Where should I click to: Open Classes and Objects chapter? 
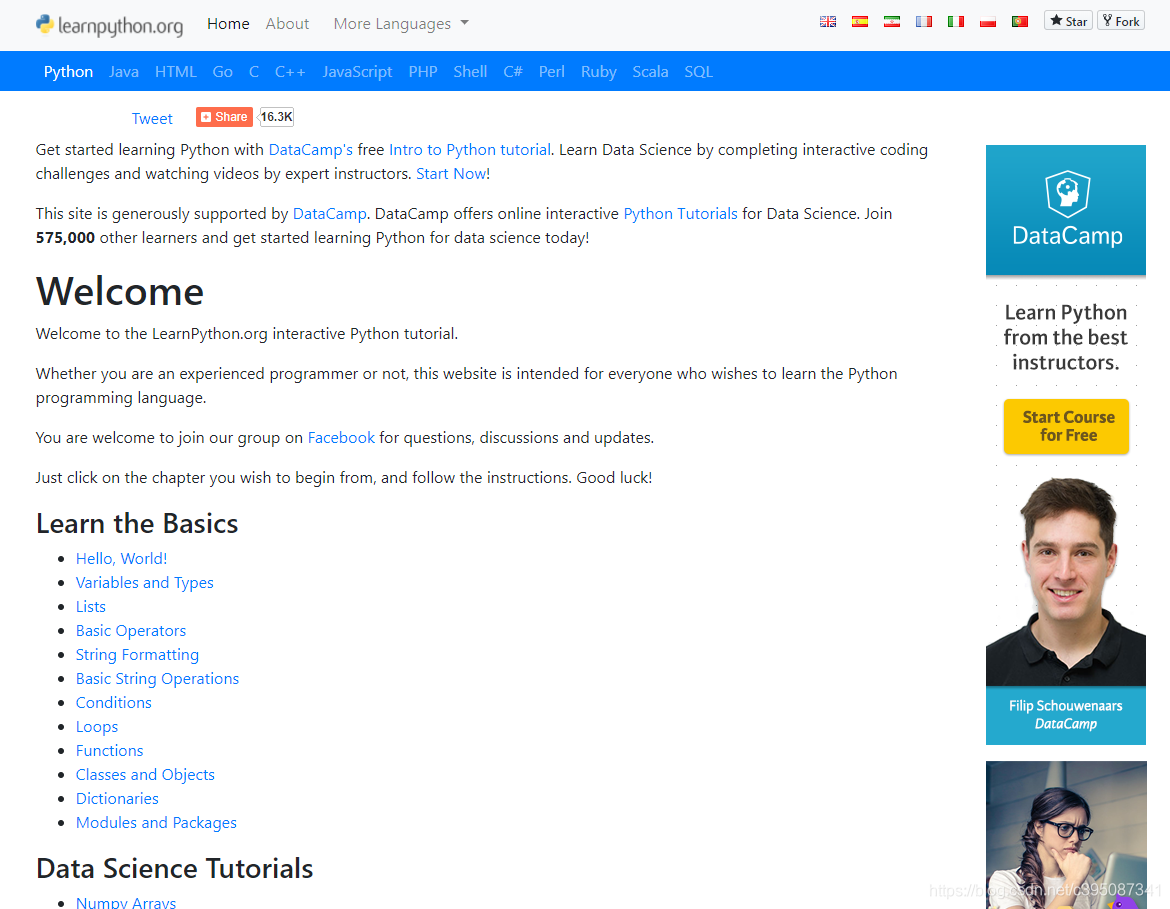146,775
